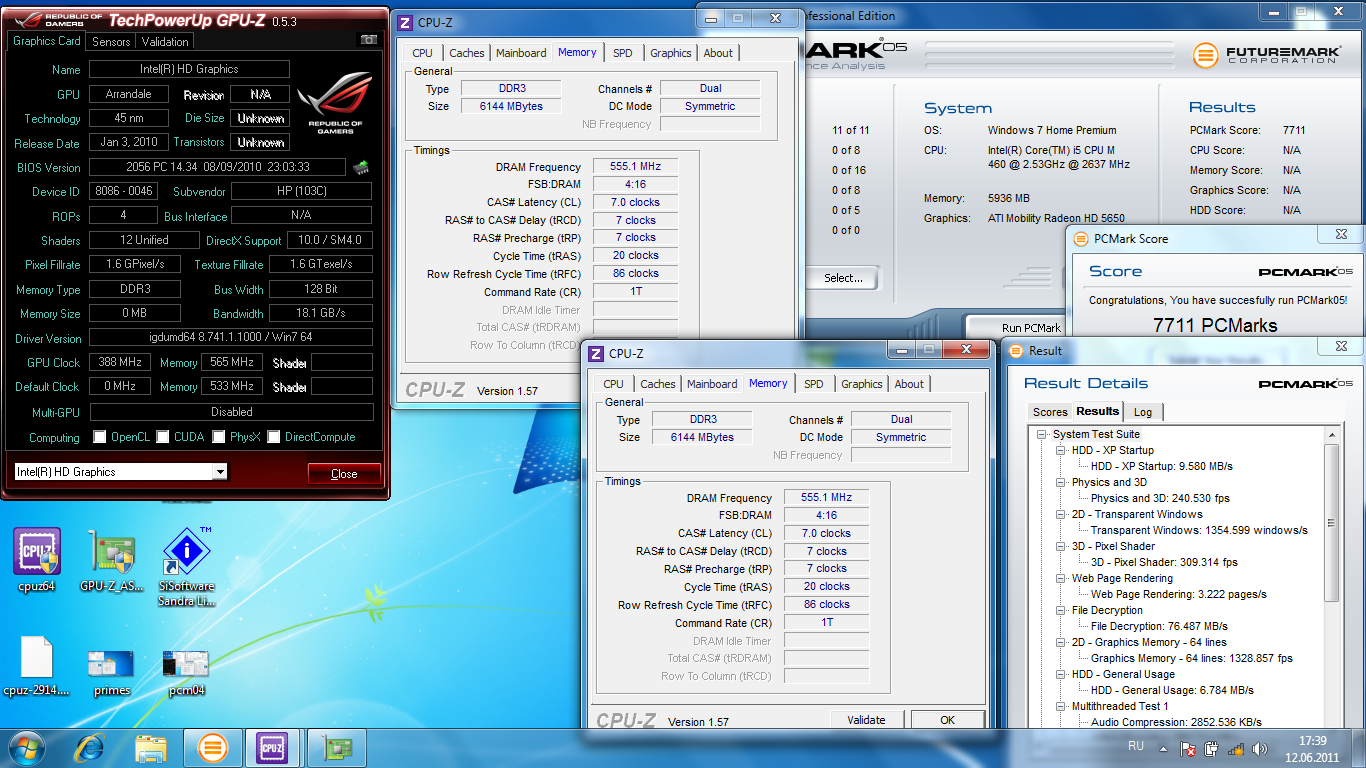The width and height of the screenshot is (1366, 768).
Task: Enable the OpenCL checkbox
Action: pyautogui.click(x=99, y=437)
